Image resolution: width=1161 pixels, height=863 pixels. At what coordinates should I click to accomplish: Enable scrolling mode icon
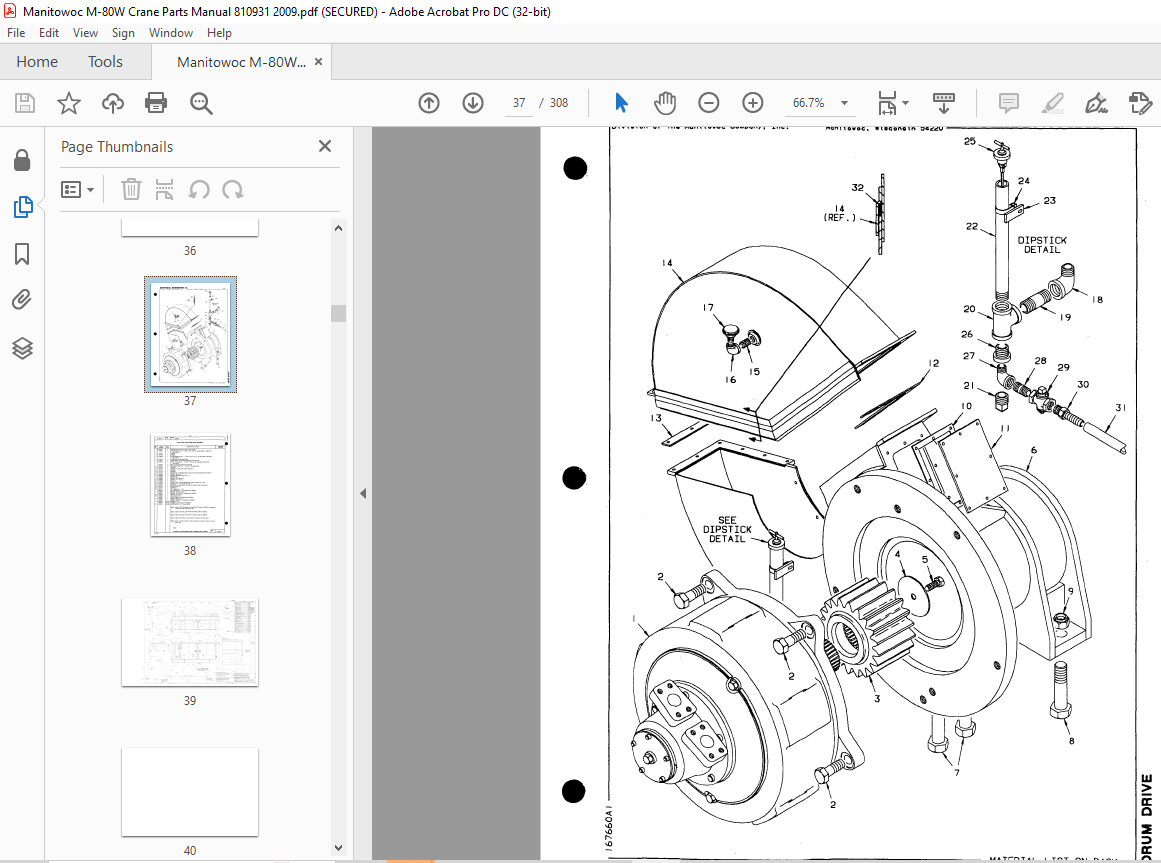[x=944, y=103]
